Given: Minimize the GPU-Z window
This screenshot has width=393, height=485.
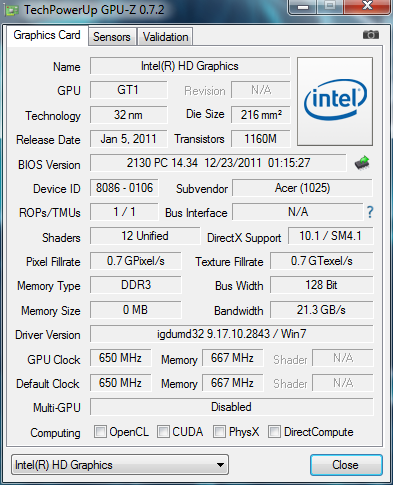Looking at the screenshot, I should pyautogui.click(x=302, y=7).
